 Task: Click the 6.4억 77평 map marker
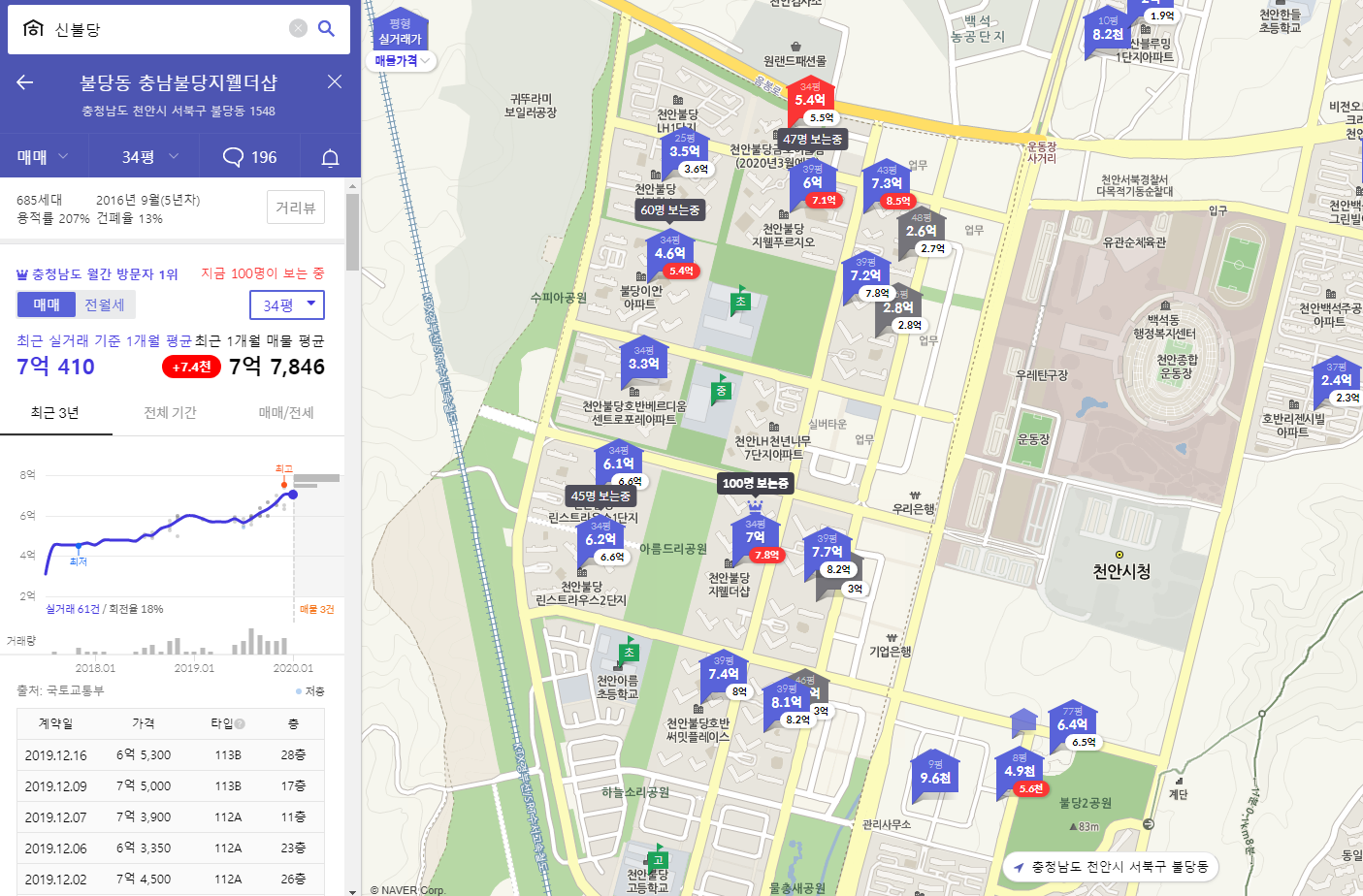point(1072,724)
